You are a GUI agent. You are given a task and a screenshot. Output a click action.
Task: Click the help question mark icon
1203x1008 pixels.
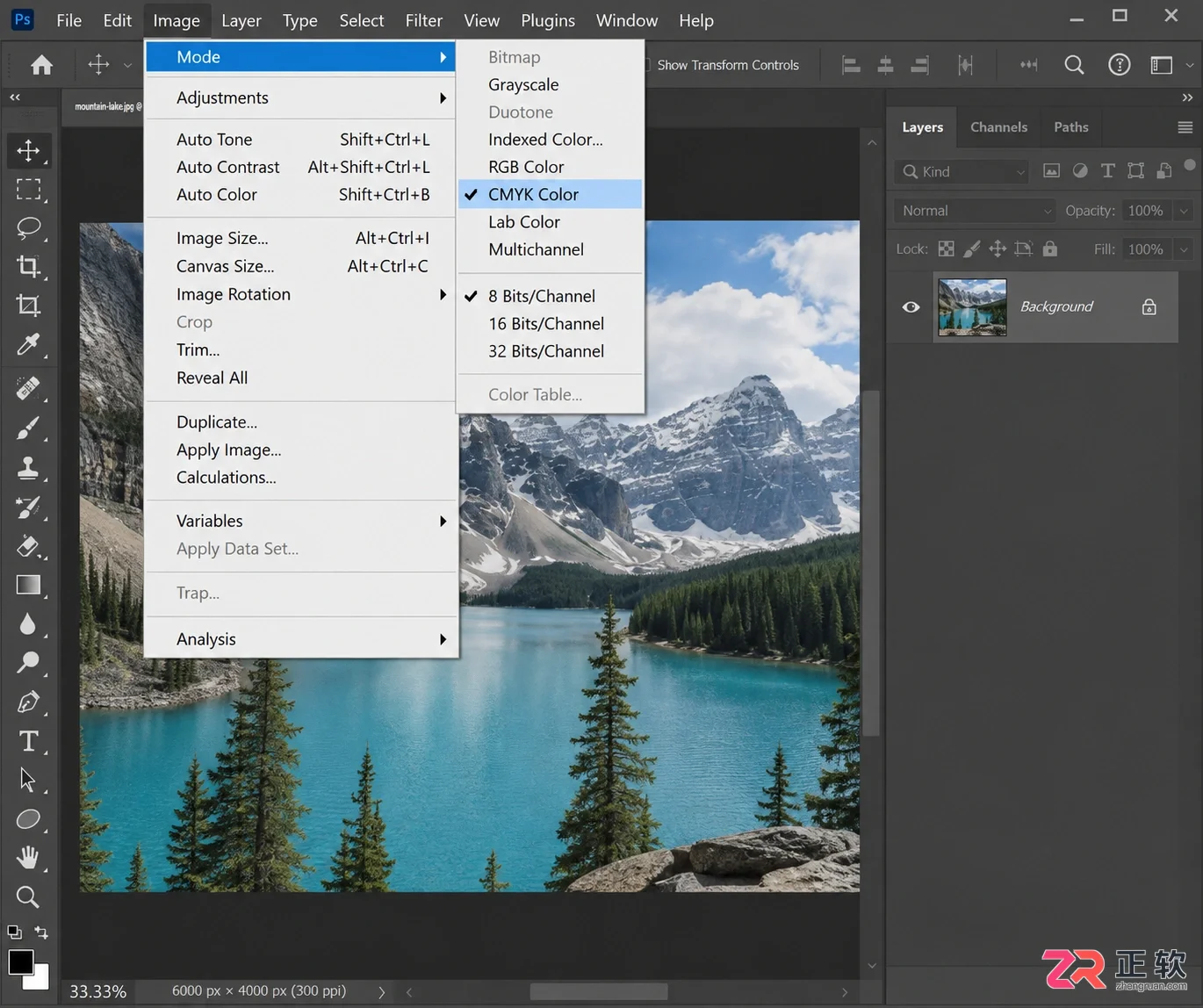(x=1120, y=65)
